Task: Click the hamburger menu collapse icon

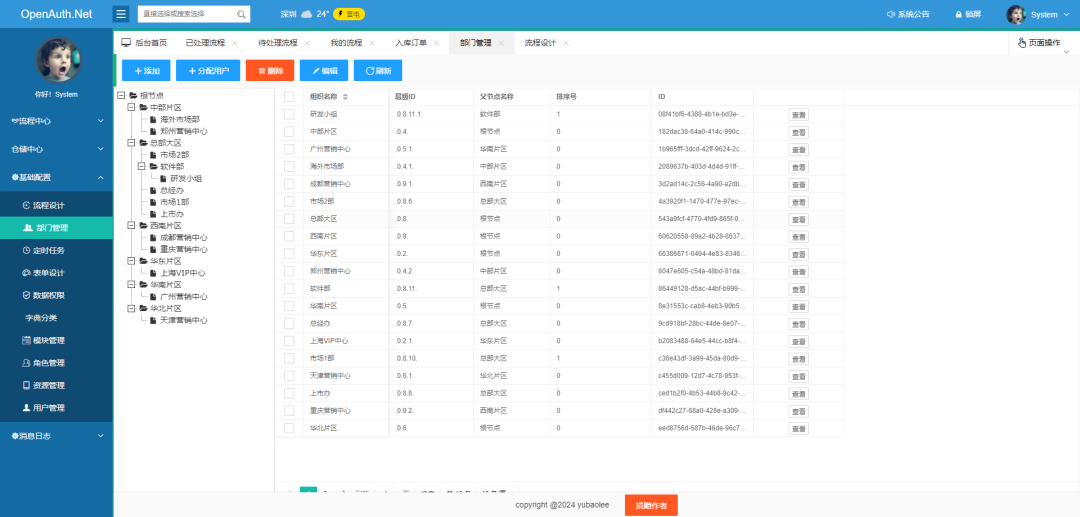Action: point(121,14)
